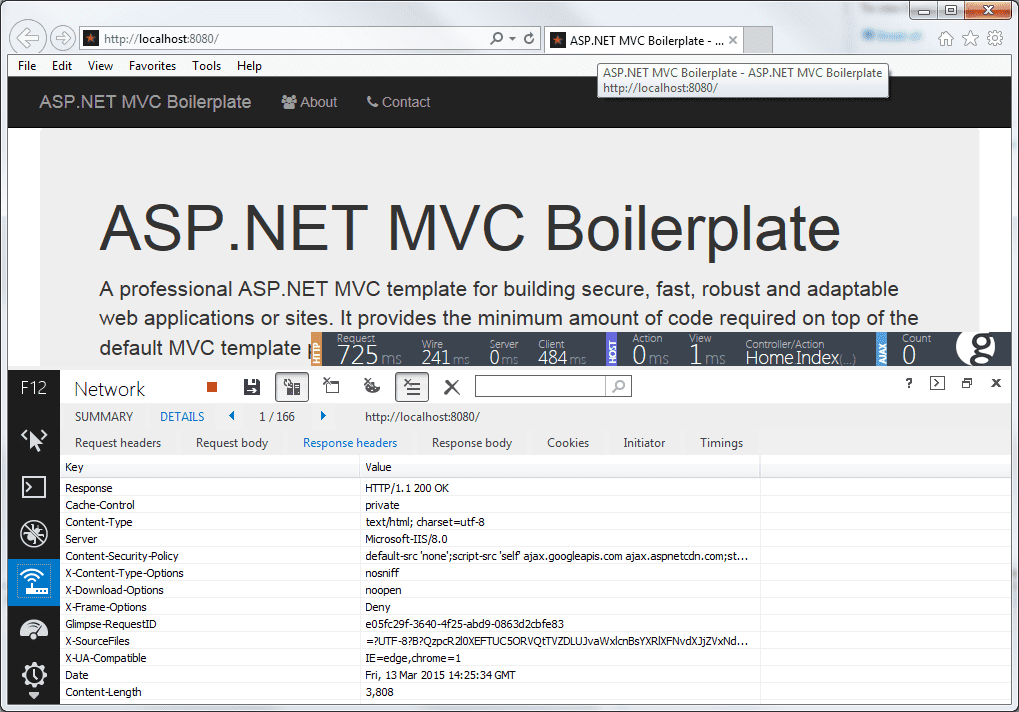Open Glimpse AJAX Count section

click(915, 349)
